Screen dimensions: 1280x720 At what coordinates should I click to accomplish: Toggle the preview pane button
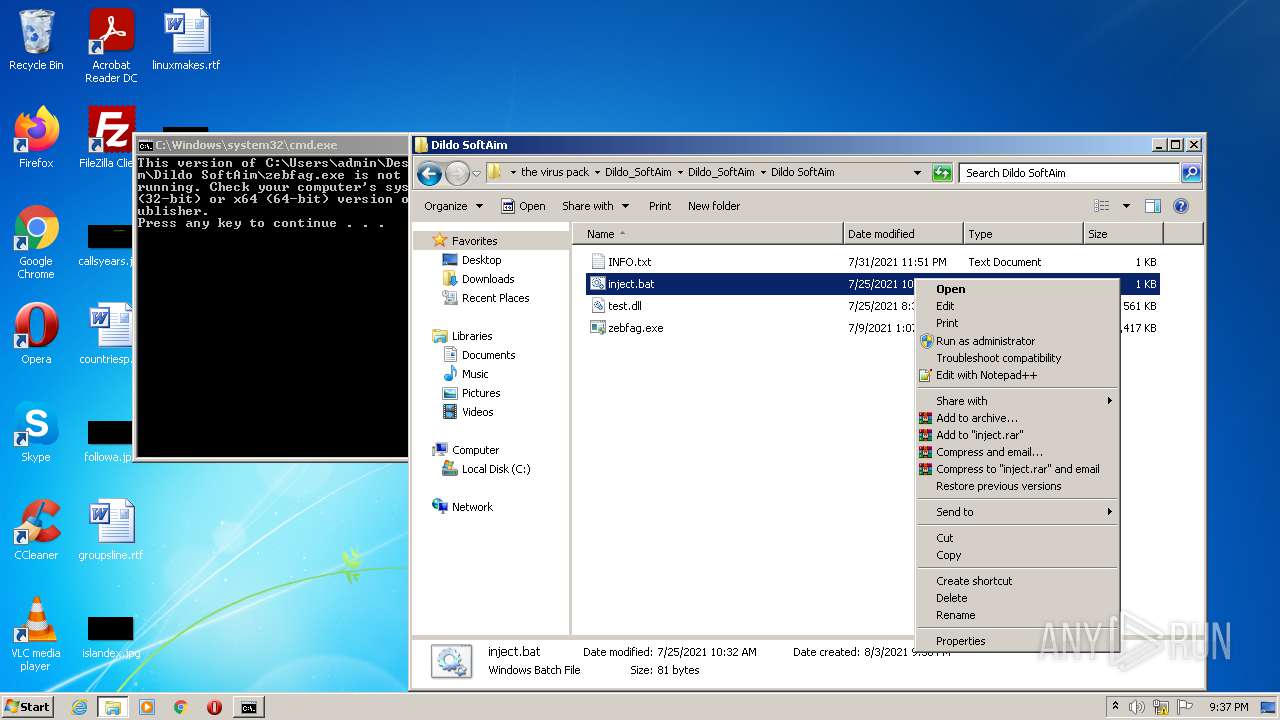(x=1152, y=206)
